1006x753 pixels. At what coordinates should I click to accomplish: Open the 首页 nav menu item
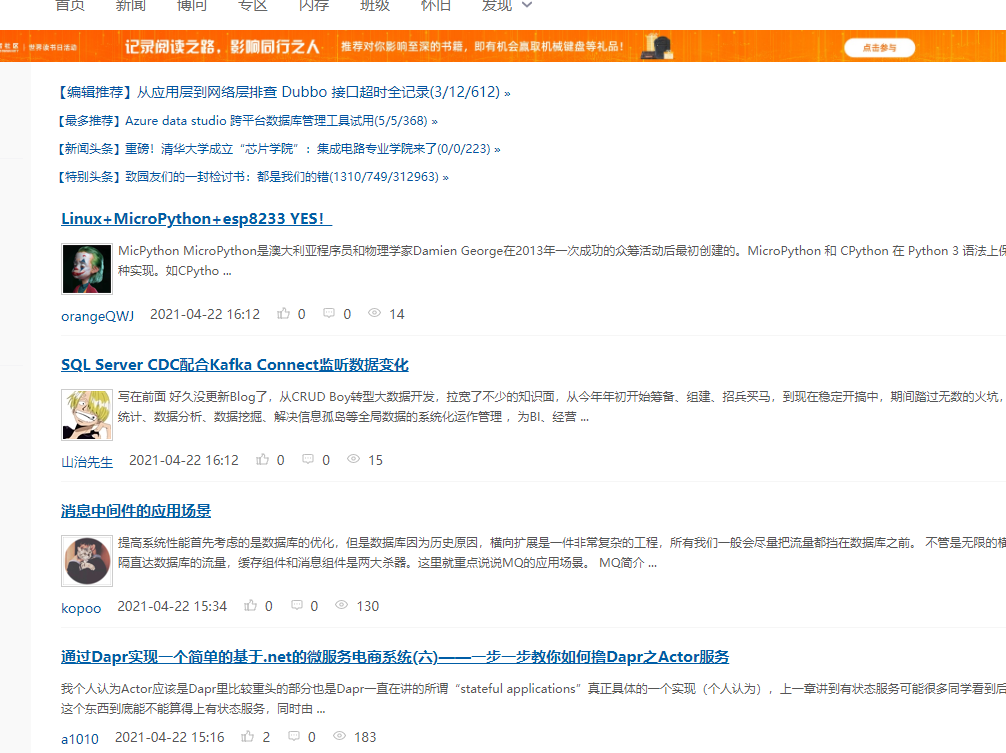[70, 5]
